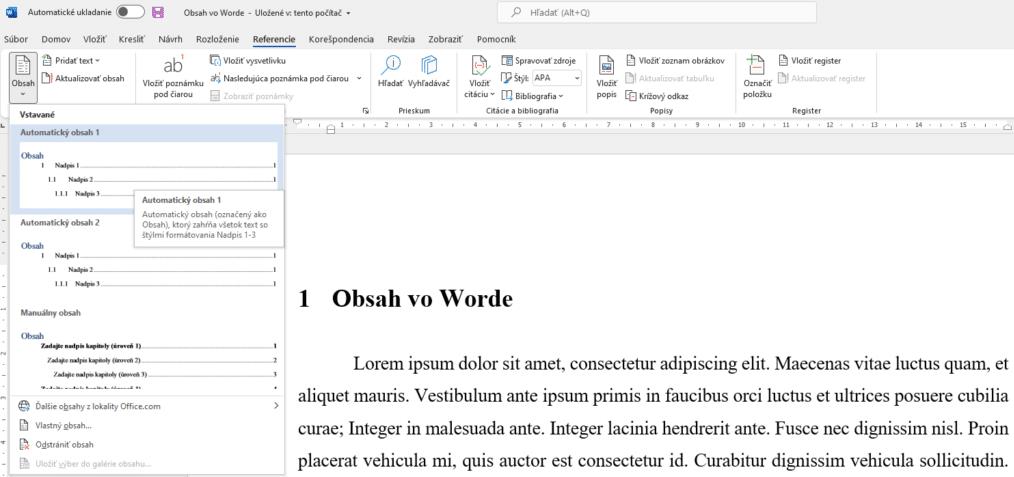The width and height of the screenshot is (1014, 477).
Task: Click the Vložiť register page icon
Action: coord(783,61)
